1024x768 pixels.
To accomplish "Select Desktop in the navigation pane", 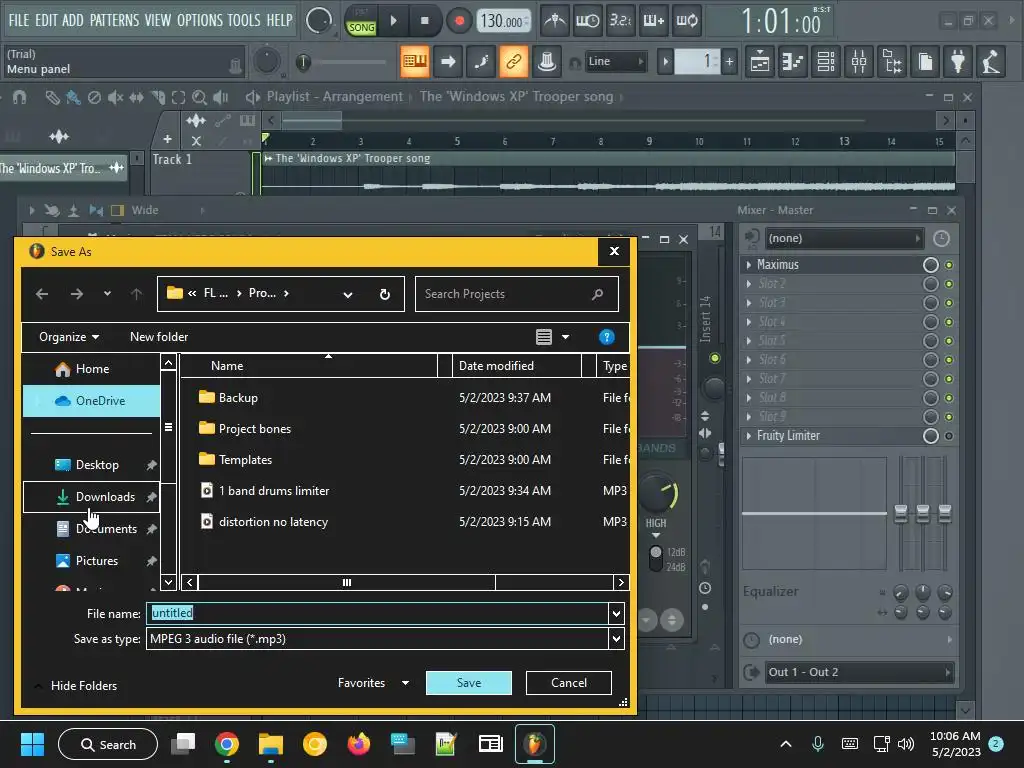I will click(91, 465).
